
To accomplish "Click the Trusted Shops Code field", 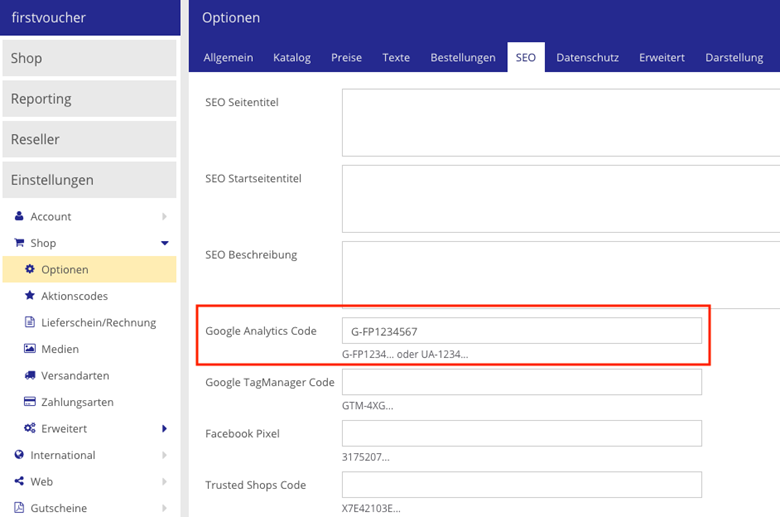I will click(x=522, y=485).
